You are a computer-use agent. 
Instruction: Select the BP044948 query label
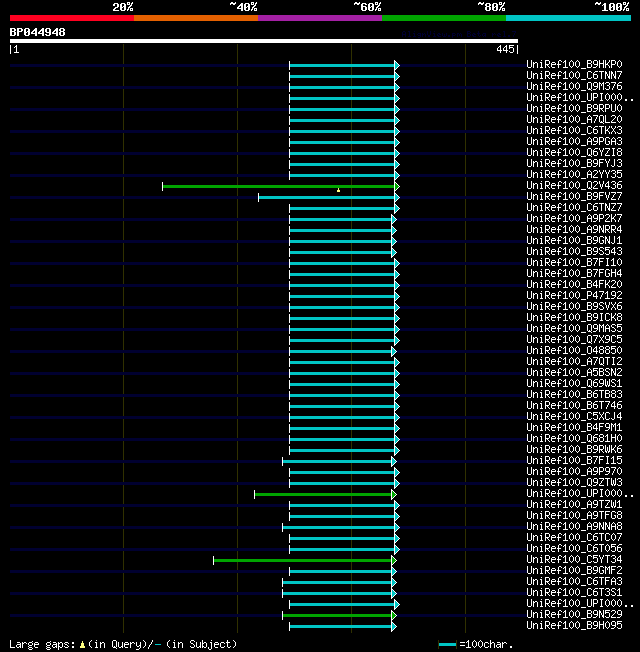(x=37, y=32)
